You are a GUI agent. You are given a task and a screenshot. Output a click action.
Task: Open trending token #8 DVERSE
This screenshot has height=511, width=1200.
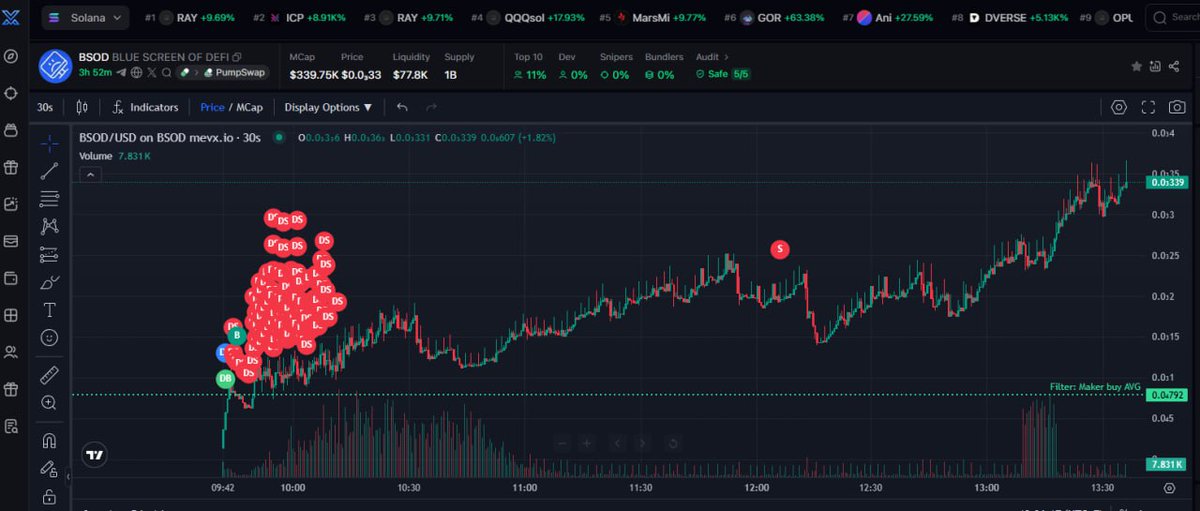(1009, 18)
